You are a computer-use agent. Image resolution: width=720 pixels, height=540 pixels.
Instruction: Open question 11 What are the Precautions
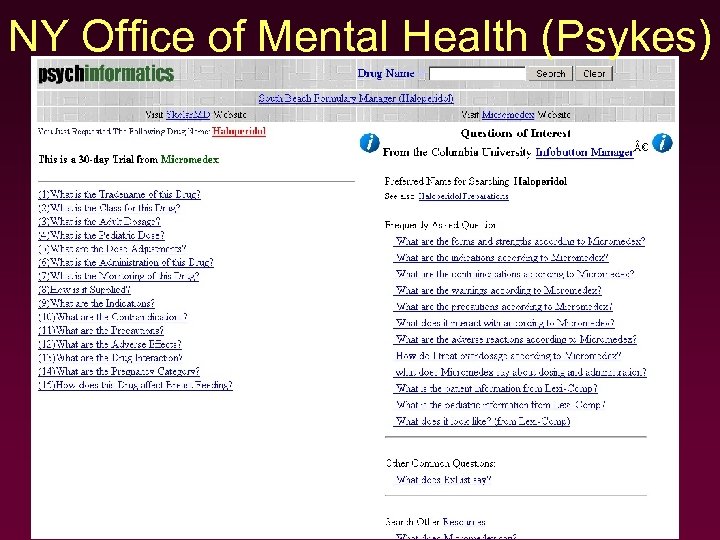pos(101,331)
